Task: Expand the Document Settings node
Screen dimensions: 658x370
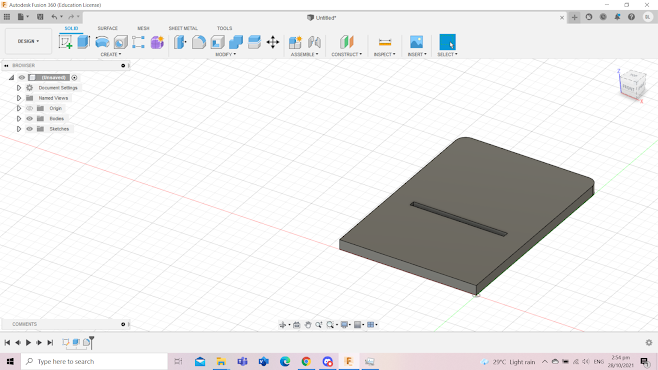Action: [18, 88]
